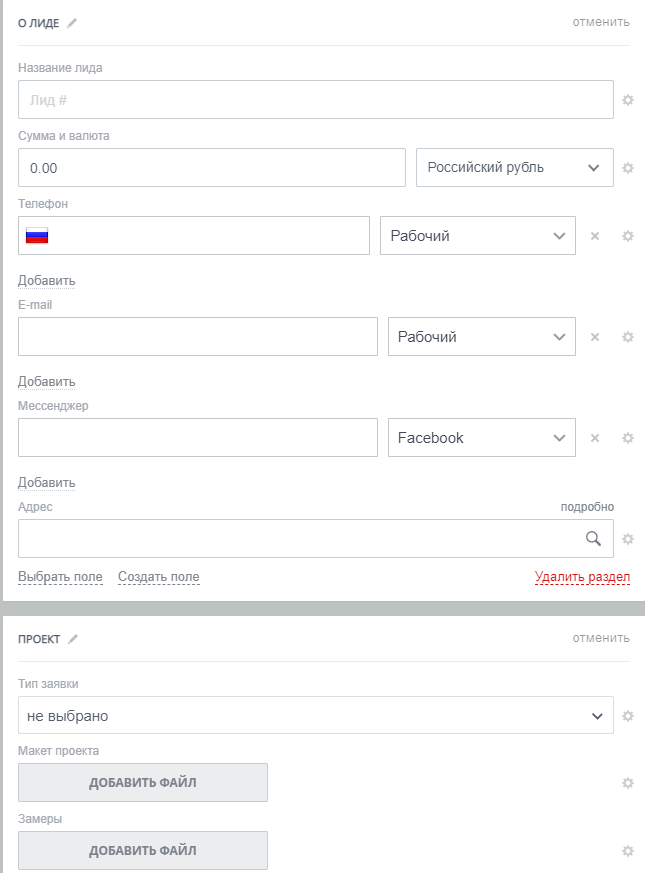Click the Создать поле link
This screenshot has height=873, width=645.
coord(159,577)
